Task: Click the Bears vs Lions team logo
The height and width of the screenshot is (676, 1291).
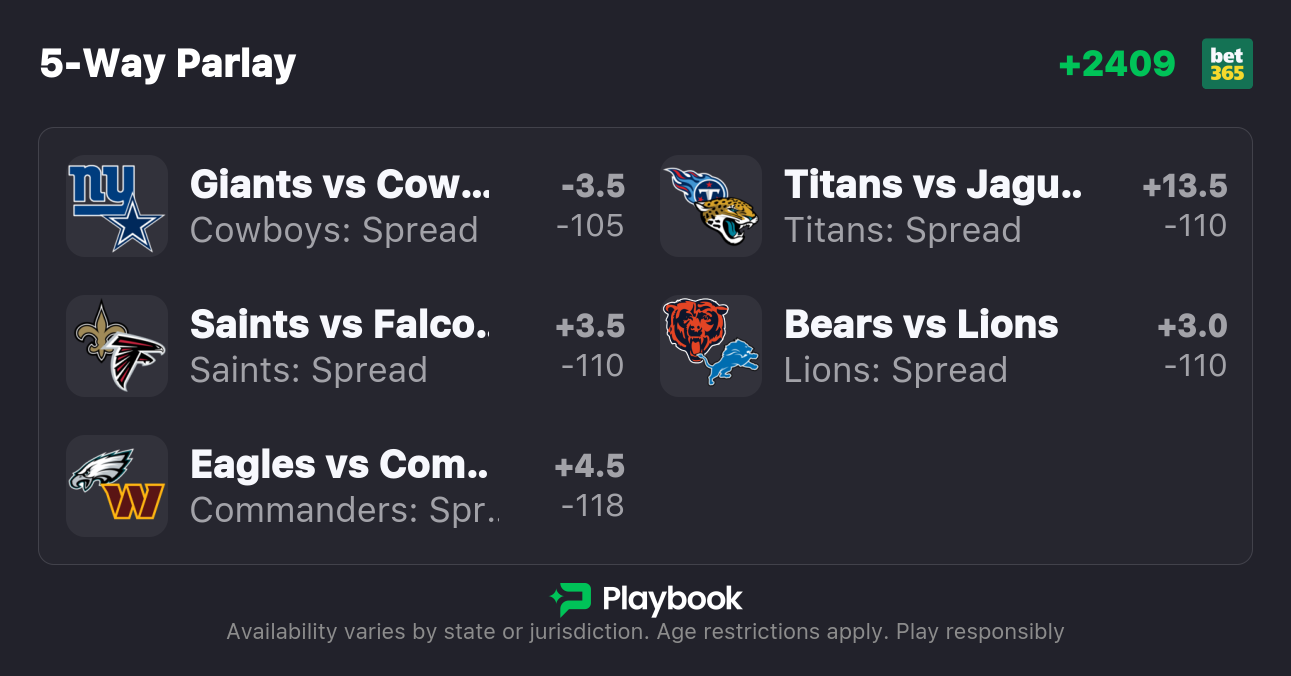Action: tap(711, 346)
